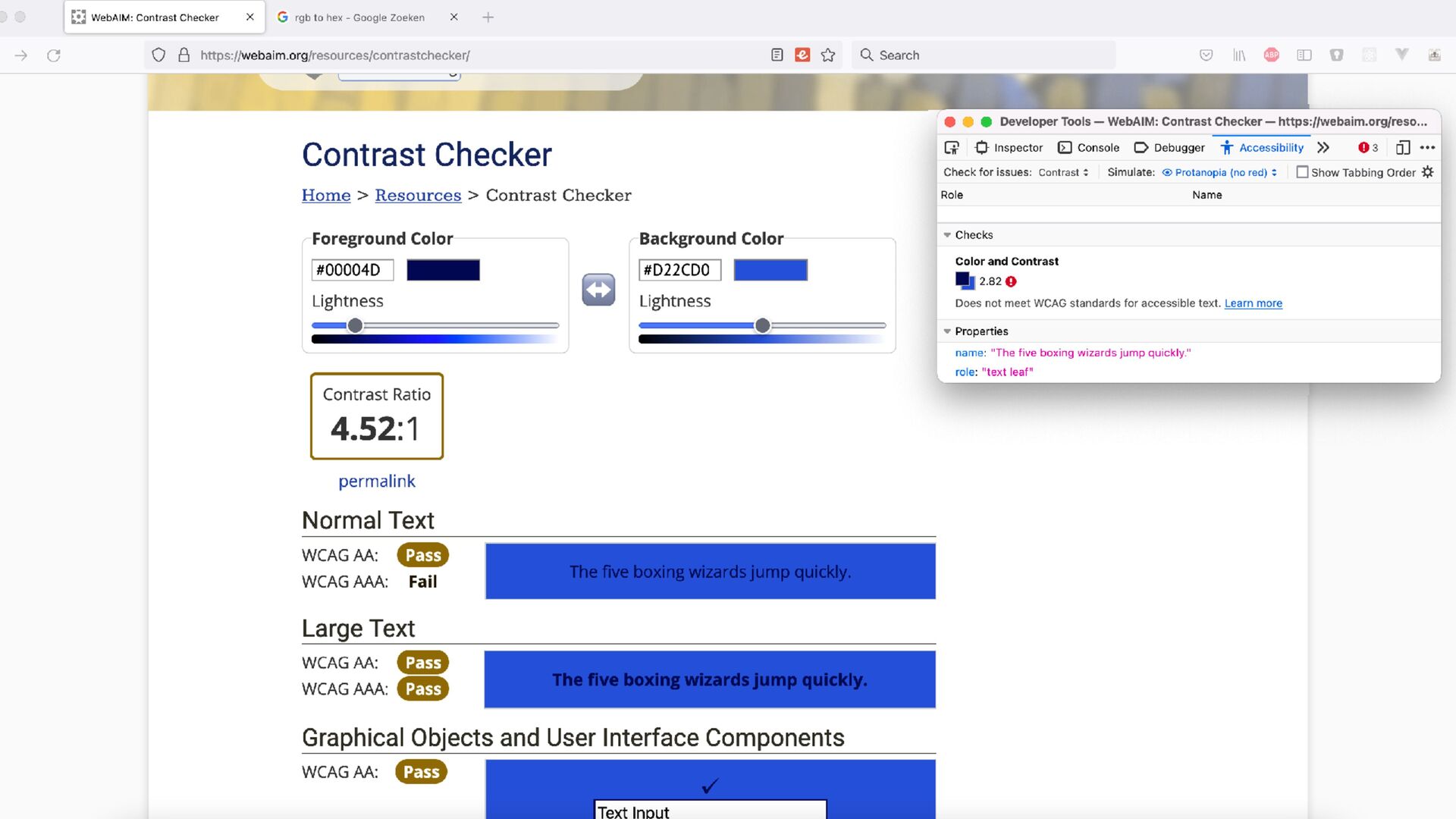Select the role "text leaf" property row
Viewport: 1456px width, 819px height.
point(1188,372)
